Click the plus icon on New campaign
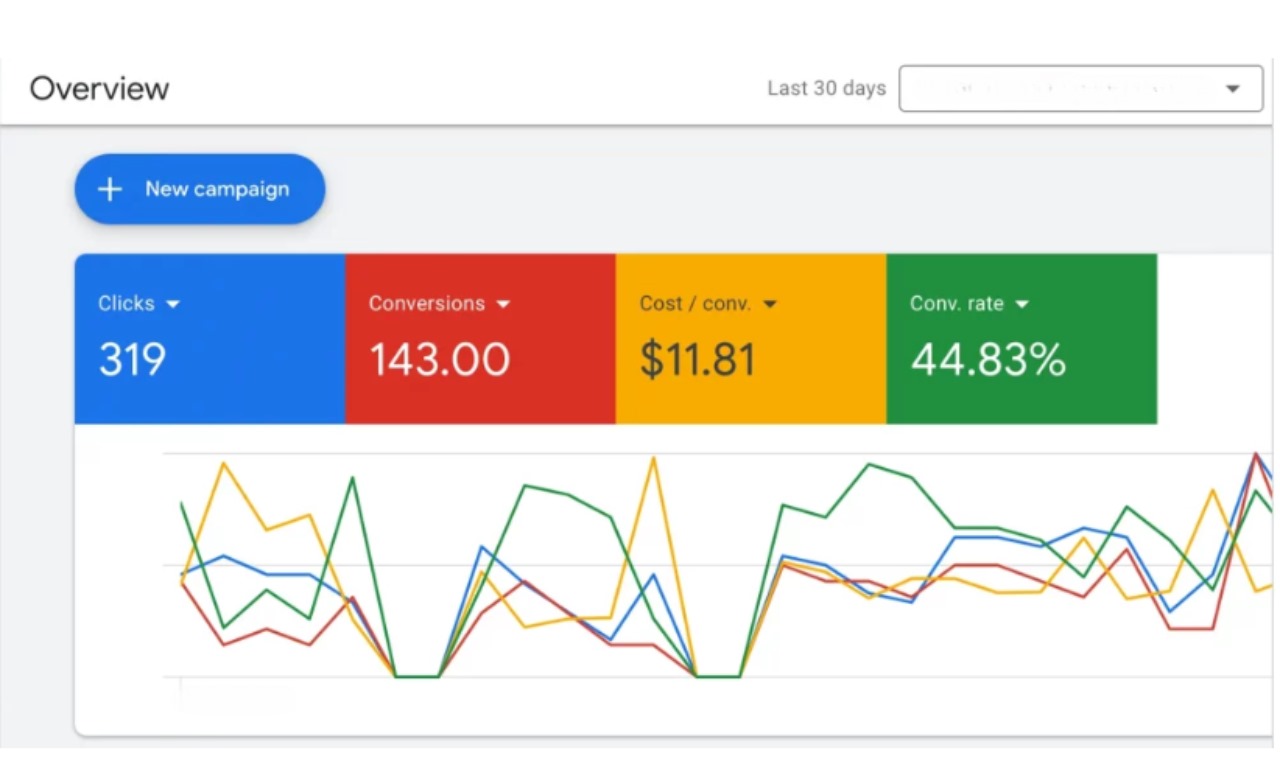The image size is (1280, 769). (x=110, y=189)
